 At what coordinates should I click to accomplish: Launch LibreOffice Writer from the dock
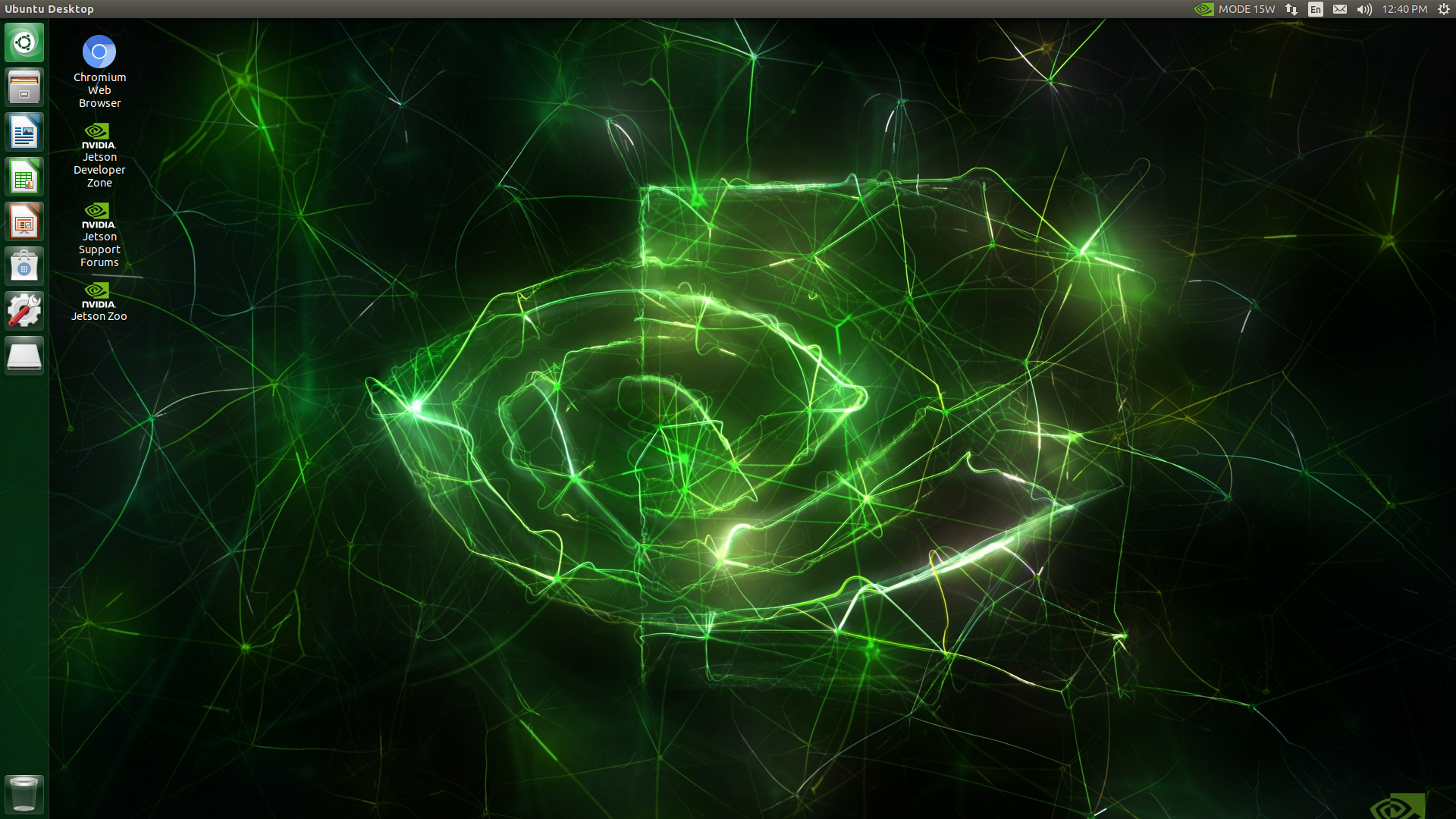click(x=24, y=132)
